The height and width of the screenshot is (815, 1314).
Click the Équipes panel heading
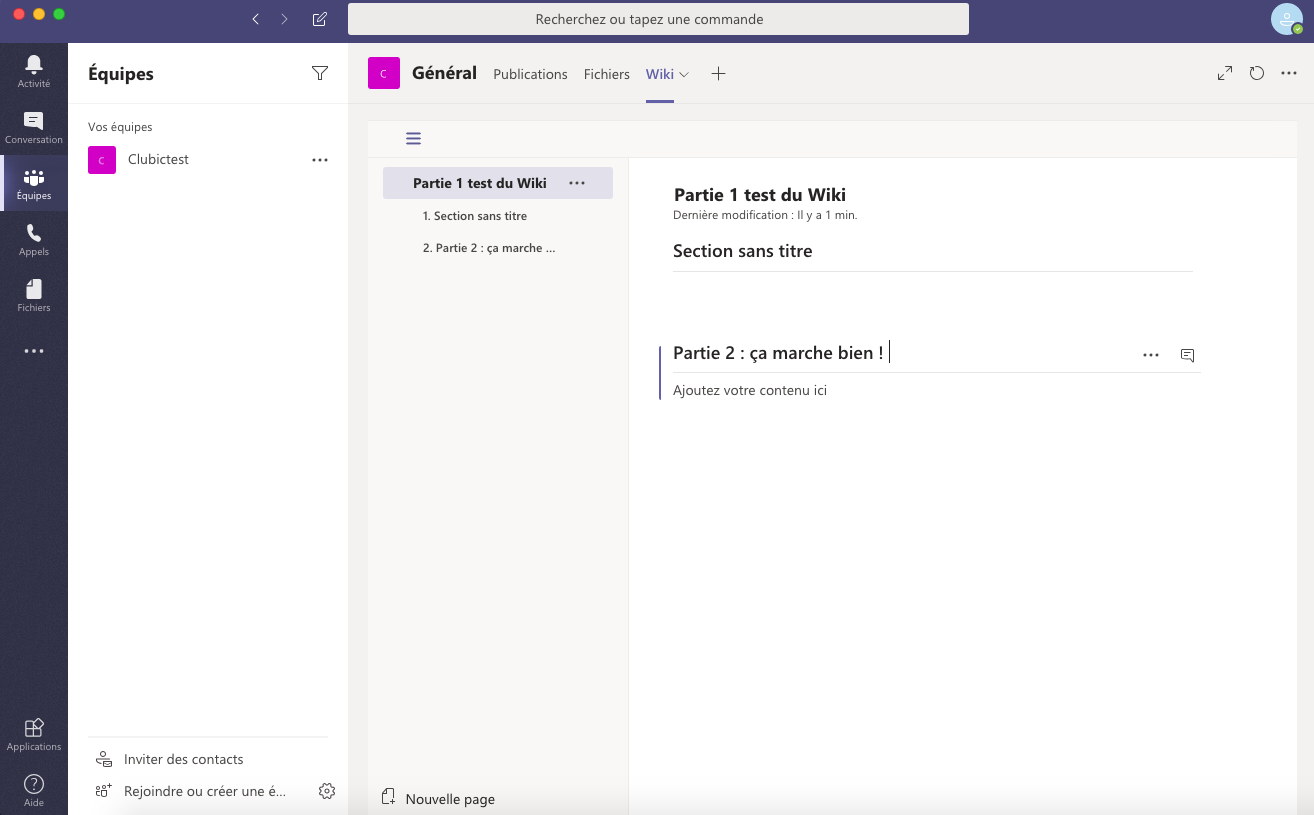pos(121,74)
